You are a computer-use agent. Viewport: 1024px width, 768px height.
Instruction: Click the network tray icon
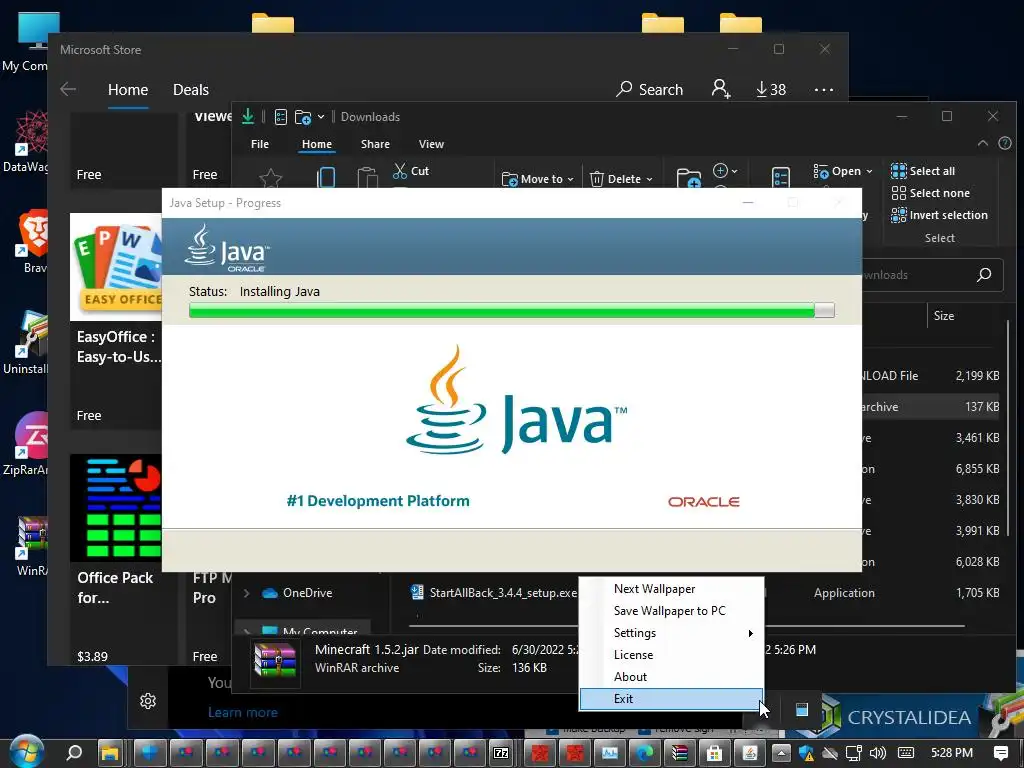[x=854, y=753]
